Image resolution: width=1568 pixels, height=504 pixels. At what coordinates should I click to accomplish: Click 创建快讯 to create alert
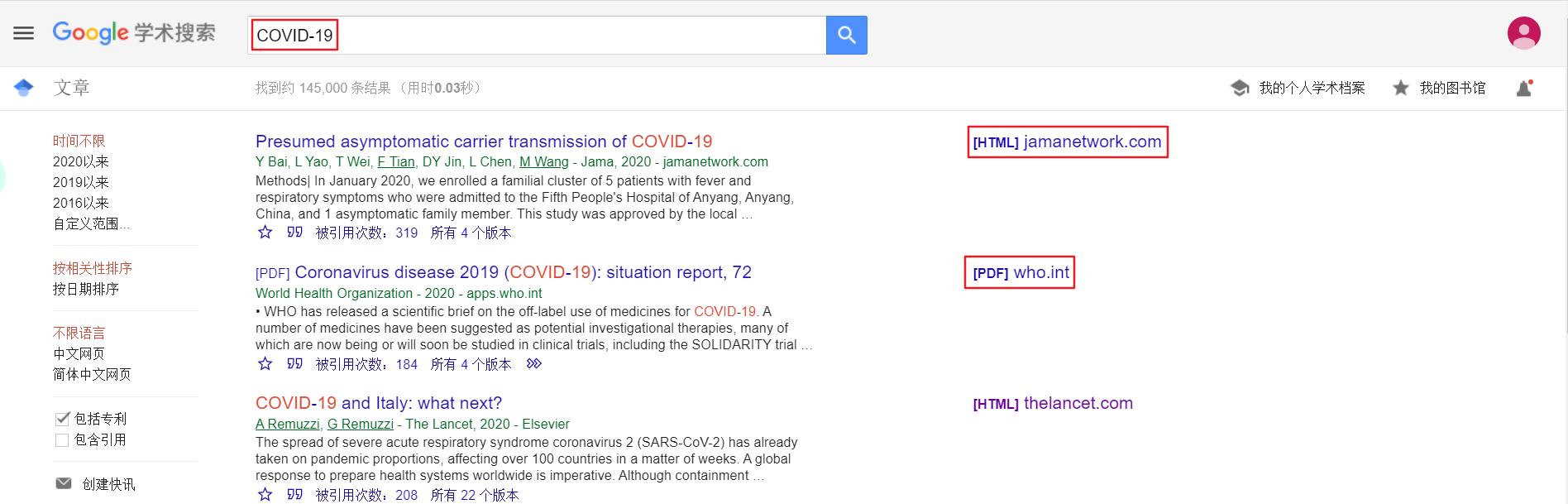(x=108, y=484)
